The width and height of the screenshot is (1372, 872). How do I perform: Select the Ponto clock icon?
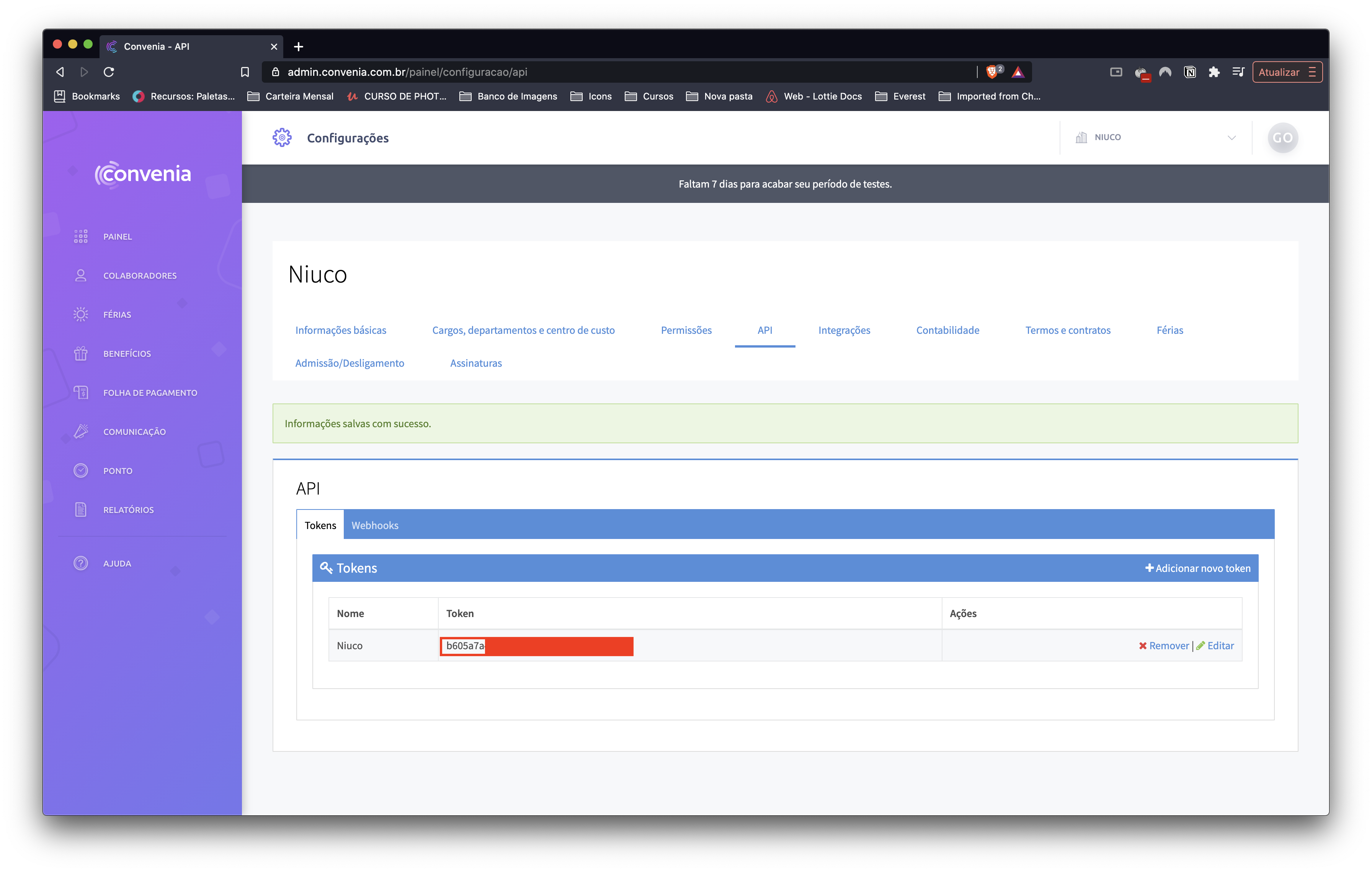(x=80, y=470)
